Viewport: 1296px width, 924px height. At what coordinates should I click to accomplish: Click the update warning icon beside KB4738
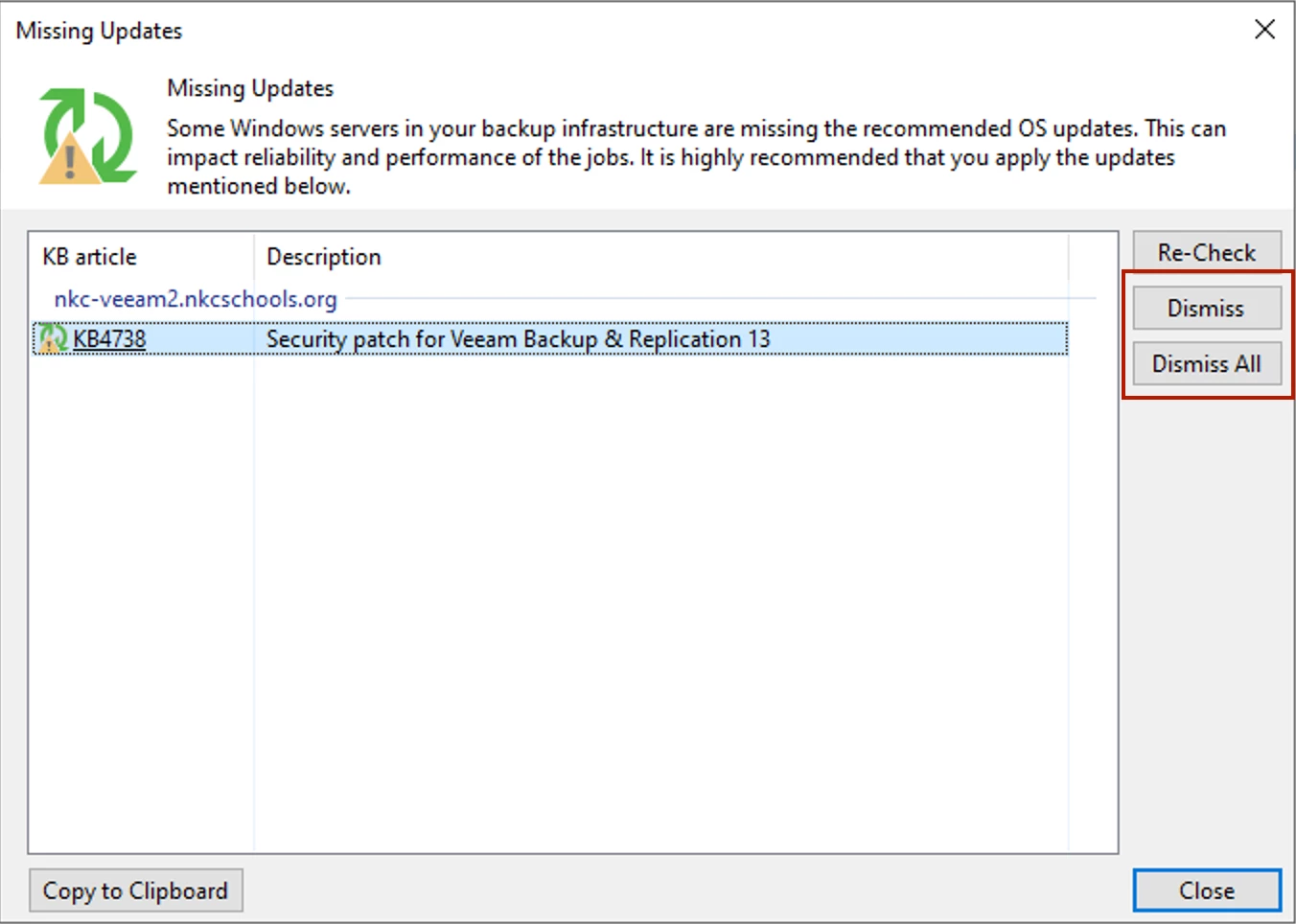point(53,338)
